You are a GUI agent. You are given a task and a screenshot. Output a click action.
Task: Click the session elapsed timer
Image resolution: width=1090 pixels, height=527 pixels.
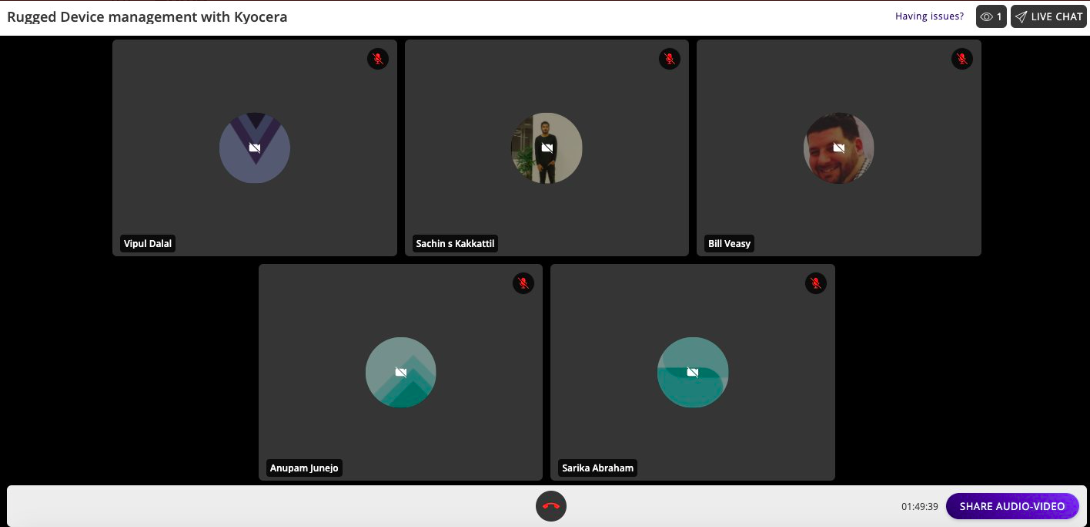(919, 507)
